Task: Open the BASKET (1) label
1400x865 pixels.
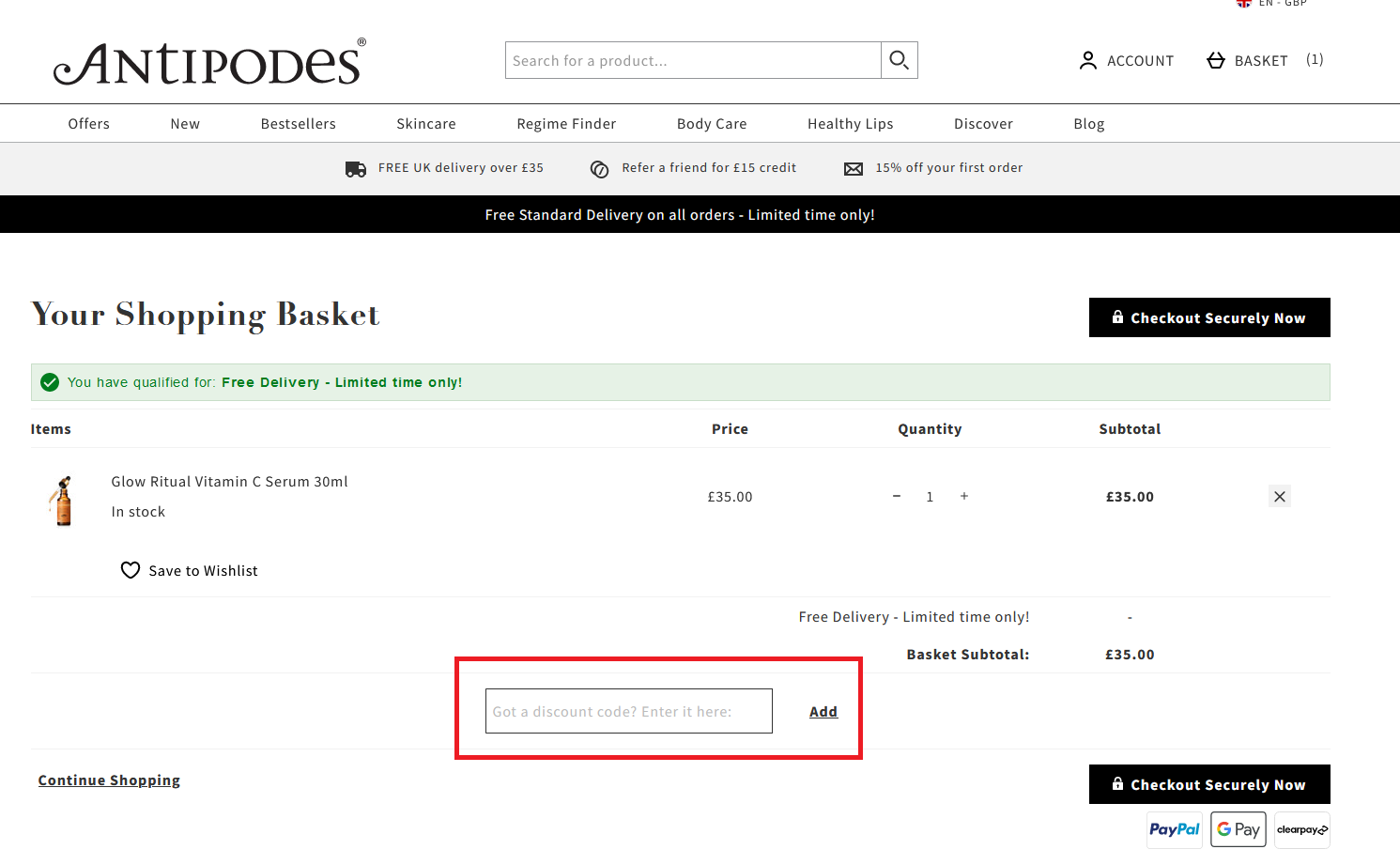Action: [x=1279, y=60]
